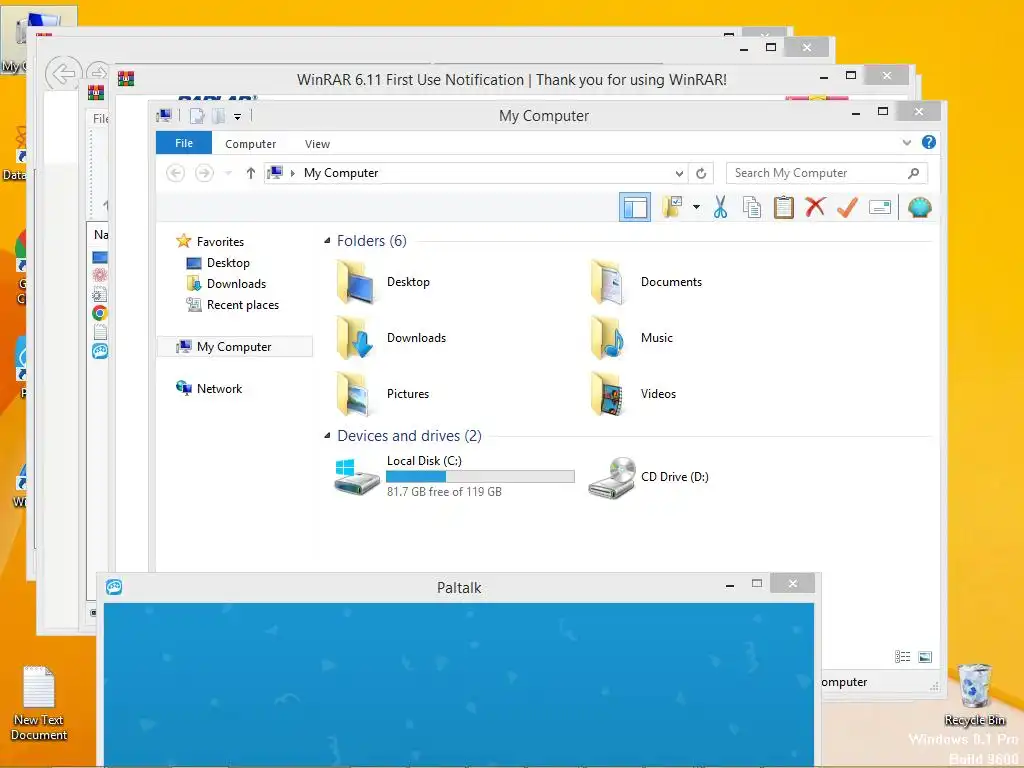The width and height of the screenshot is (1024, 768).
Task: Click the Paltalk logo in its title bar
Action: click(x=114, y=587)
